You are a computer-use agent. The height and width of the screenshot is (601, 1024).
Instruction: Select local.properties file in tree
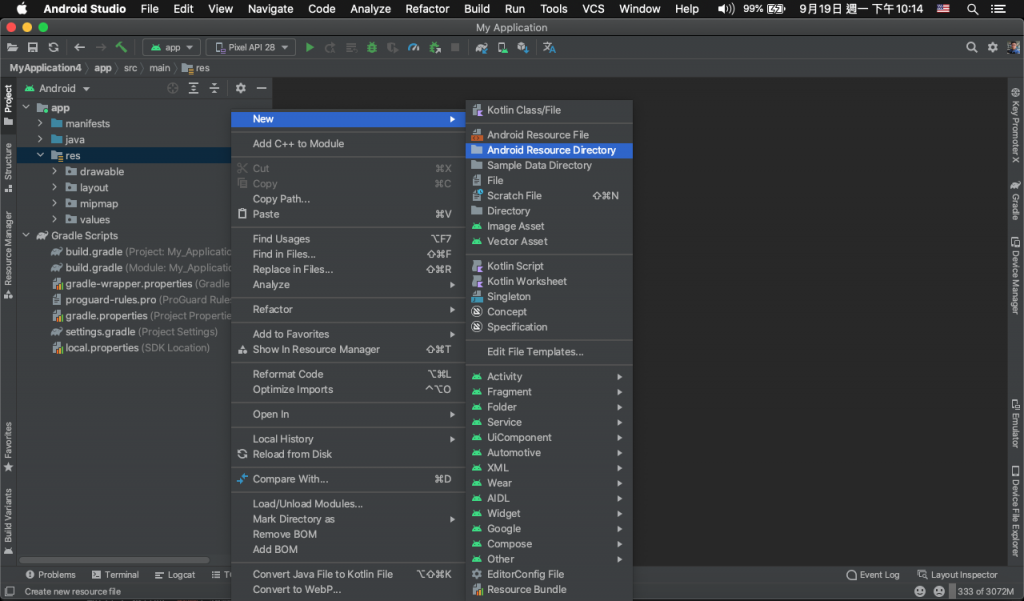coord(131,348)
